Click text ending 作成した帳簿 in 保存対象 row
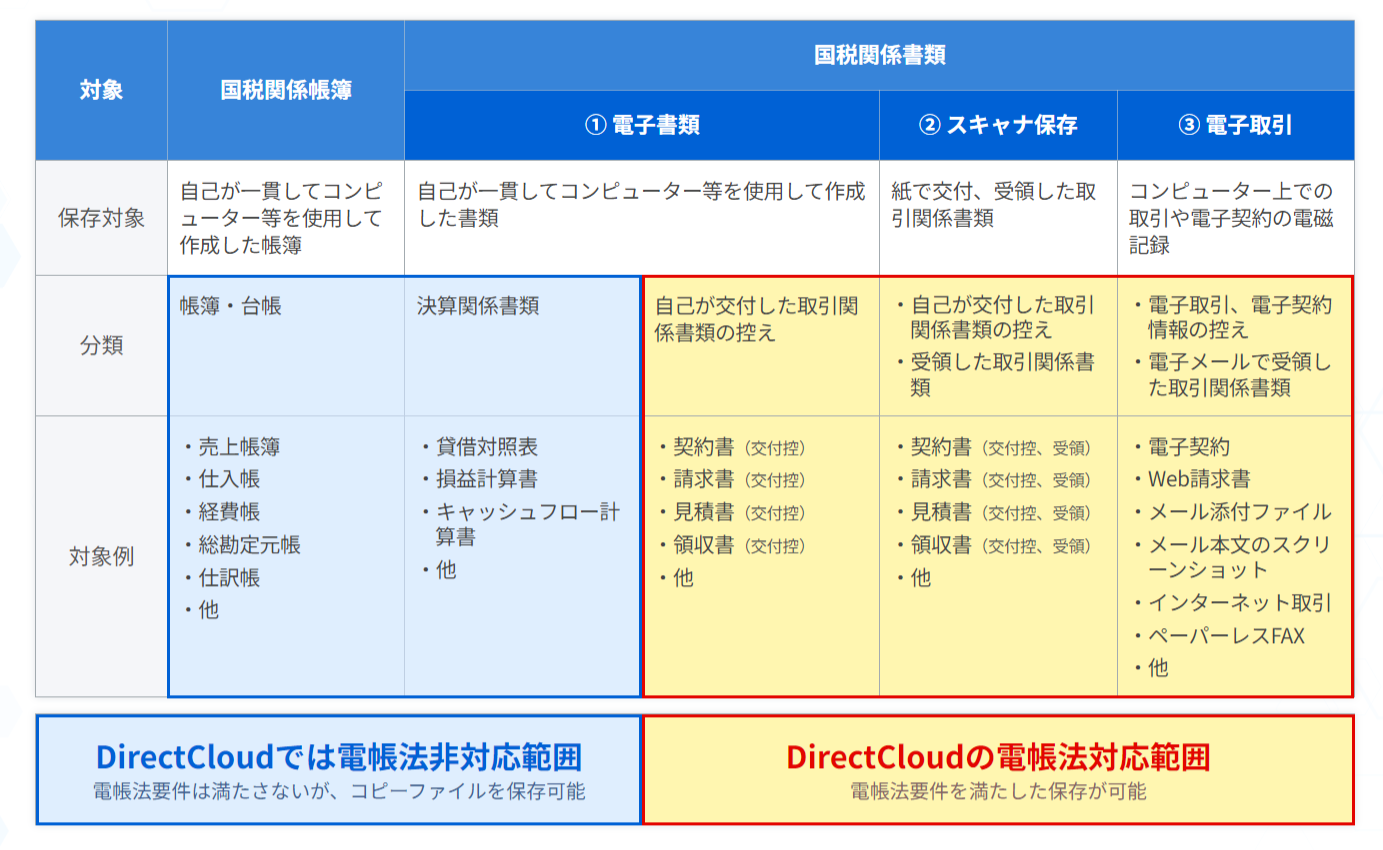Image resolution: width=1383 pixels, height=850 pixels. pyautogui.click(x=281, y=218)
